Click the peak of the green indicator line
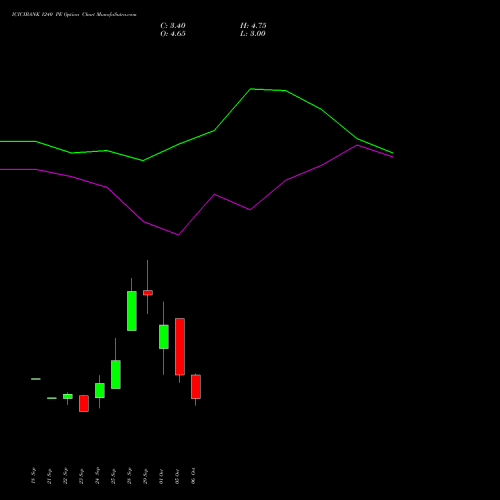 (x=251, y=89)
